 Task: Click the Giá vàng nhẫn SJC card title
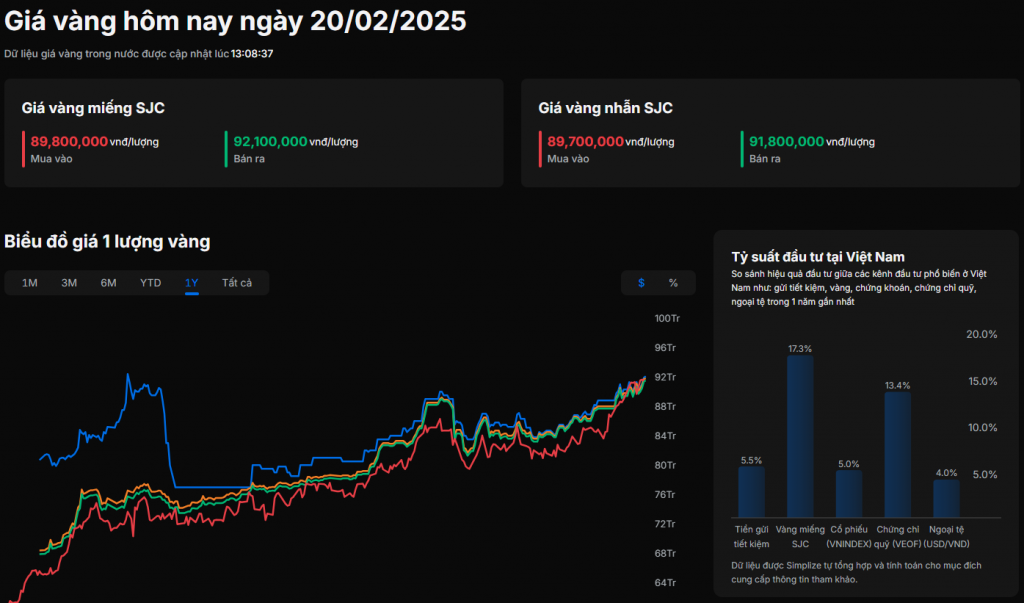pos(605,108)
